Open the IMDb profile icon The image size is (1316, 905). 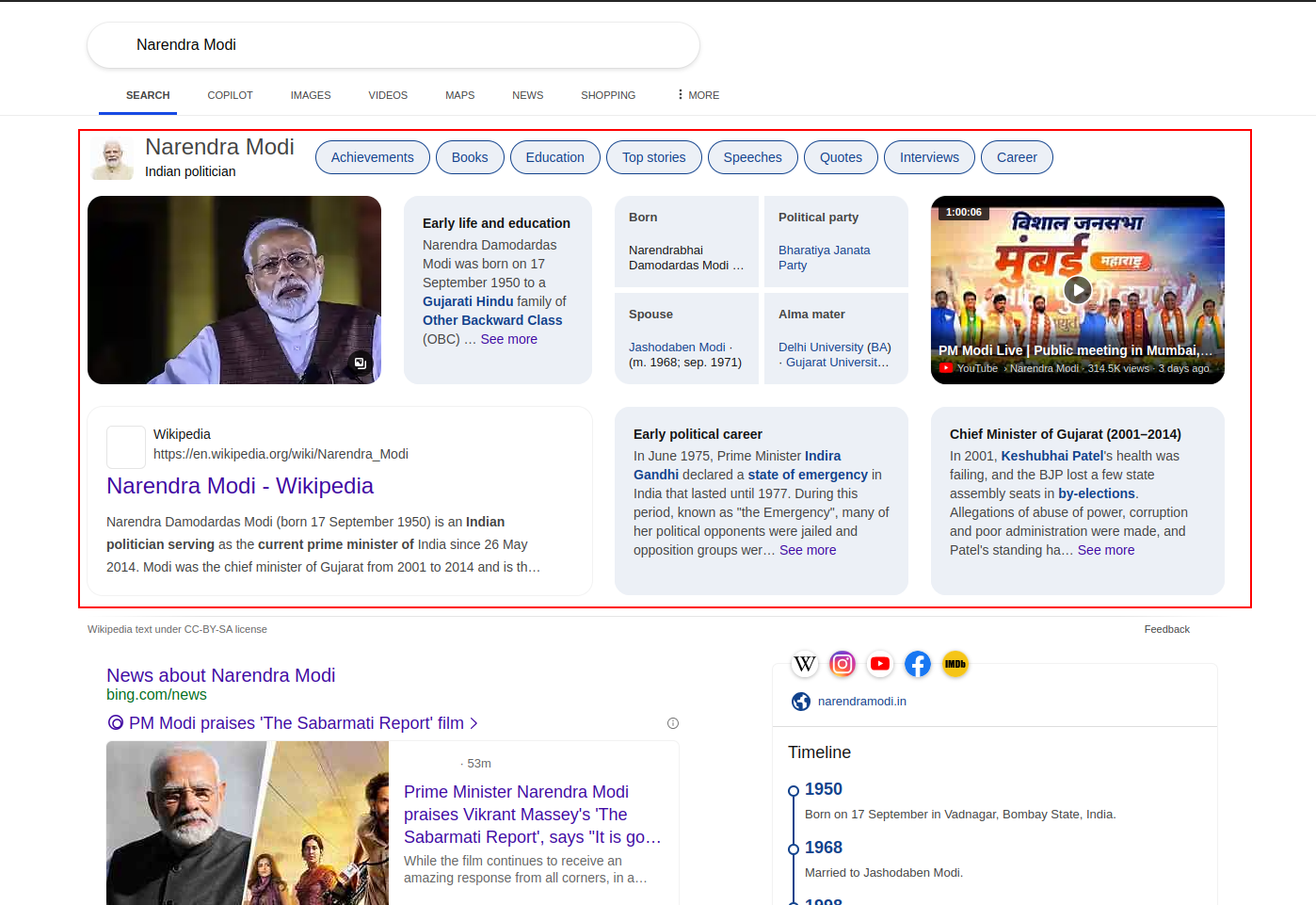955,664
